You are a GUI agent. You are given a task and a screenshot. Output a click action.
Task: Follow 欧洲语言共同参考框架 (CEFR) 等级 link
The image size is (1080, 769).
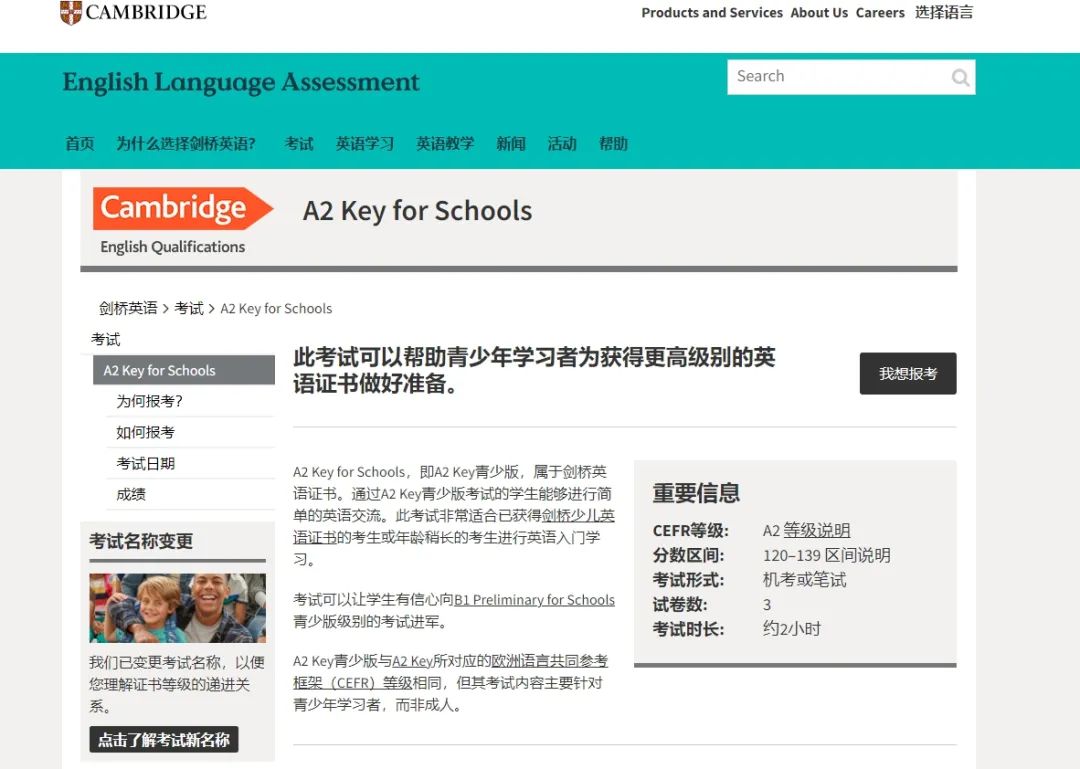(x=451, y=672)
